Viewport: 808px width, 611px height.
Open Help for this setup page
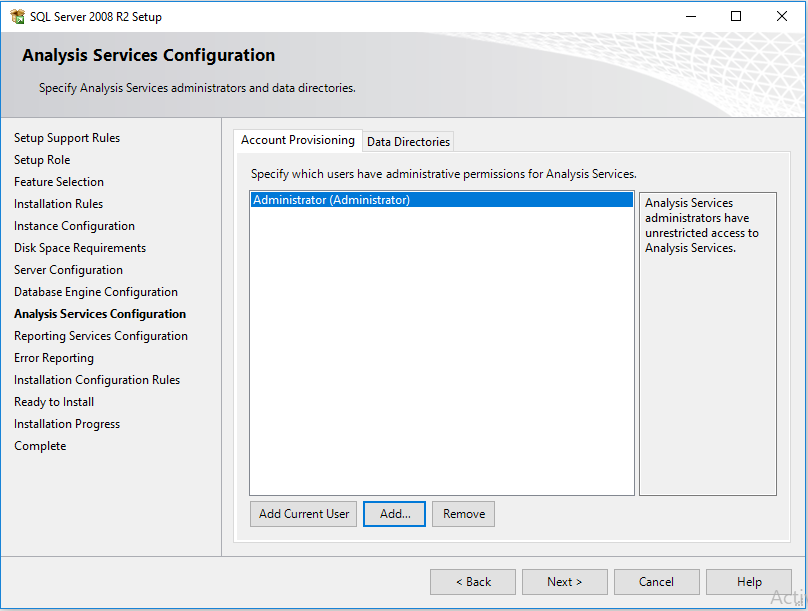[x=749, y=582]
